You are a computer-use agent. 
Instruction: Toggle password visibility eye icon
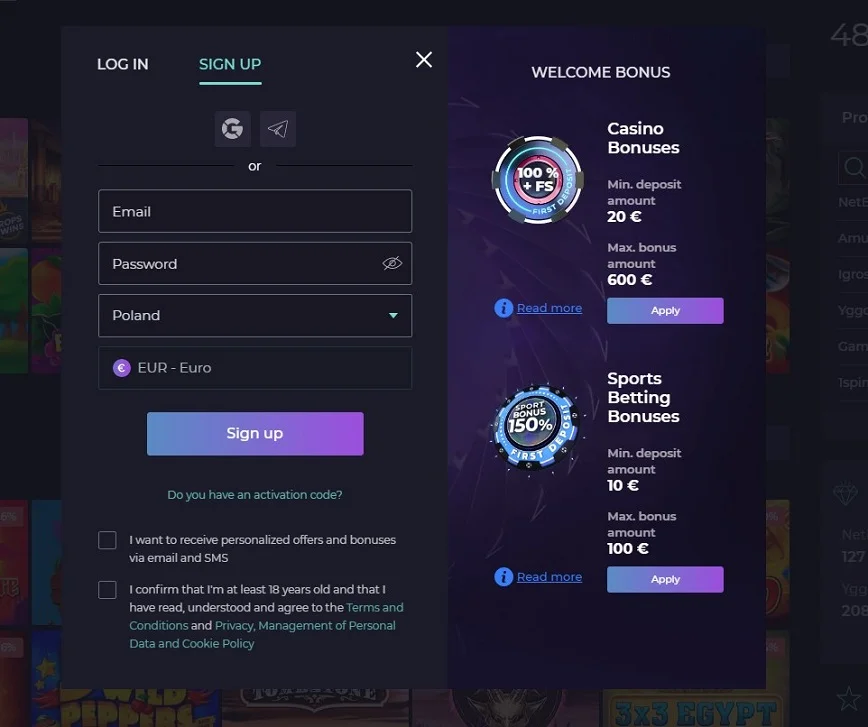pyautogui.click(x=392, y=264)
